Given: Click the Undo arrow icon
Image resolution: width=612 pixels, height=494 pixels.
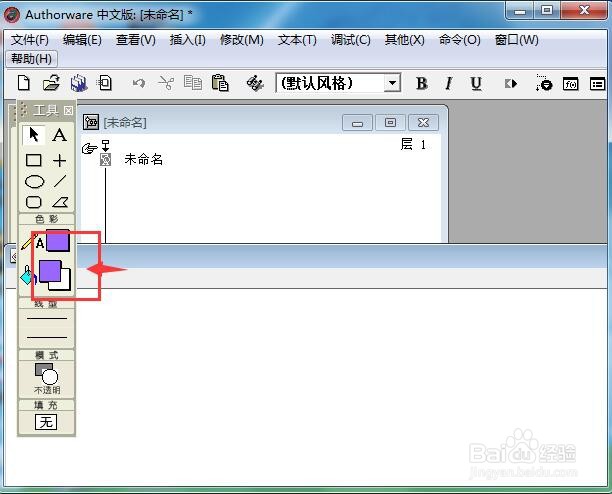Looking at the screenshot, I should (139, 83).
